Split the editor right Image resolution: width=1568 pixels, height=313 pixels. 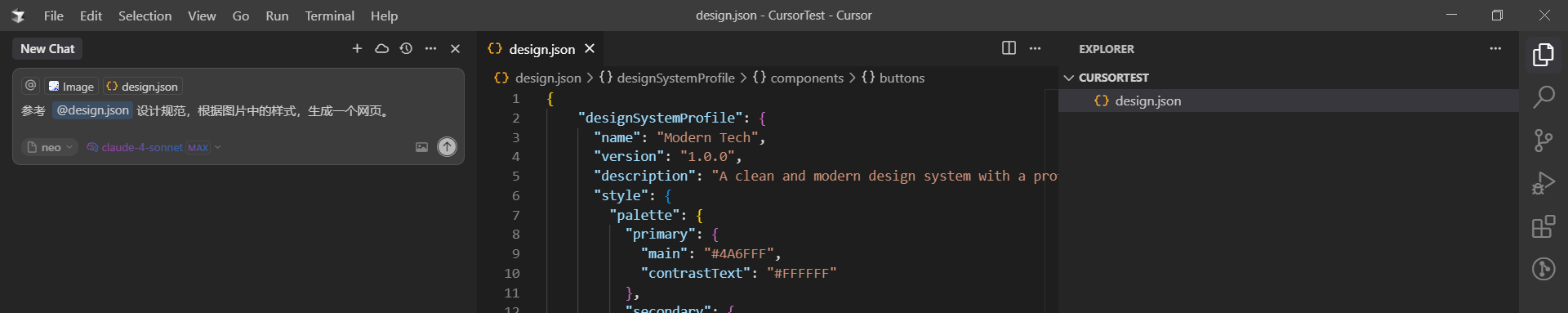point(1009,48)
